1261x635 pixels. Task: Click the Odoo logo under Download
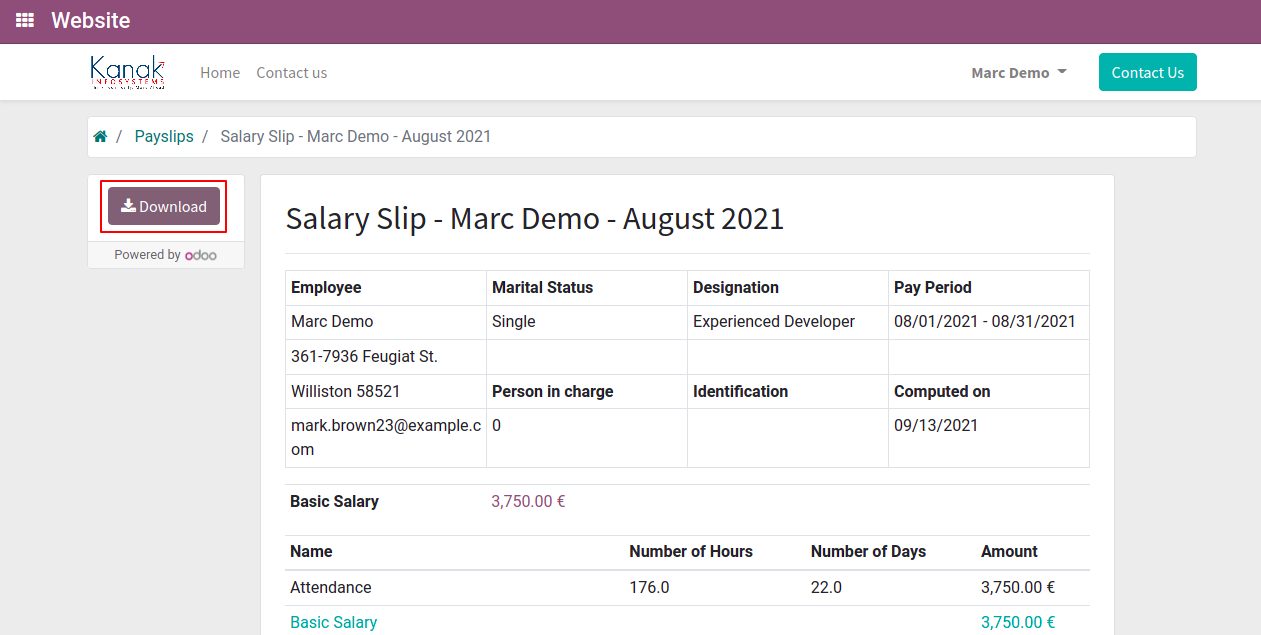coord(200,255)
